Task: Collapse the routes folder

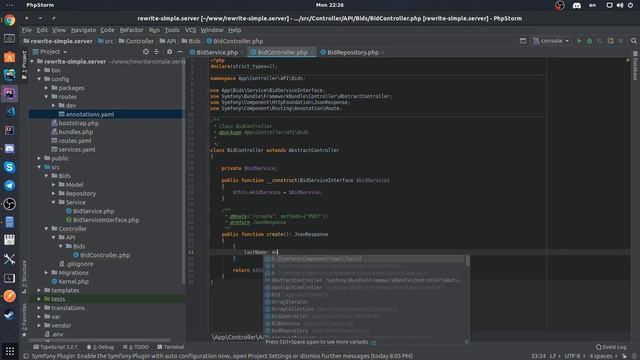Action: pyautogui.click(x=47, y=97)
